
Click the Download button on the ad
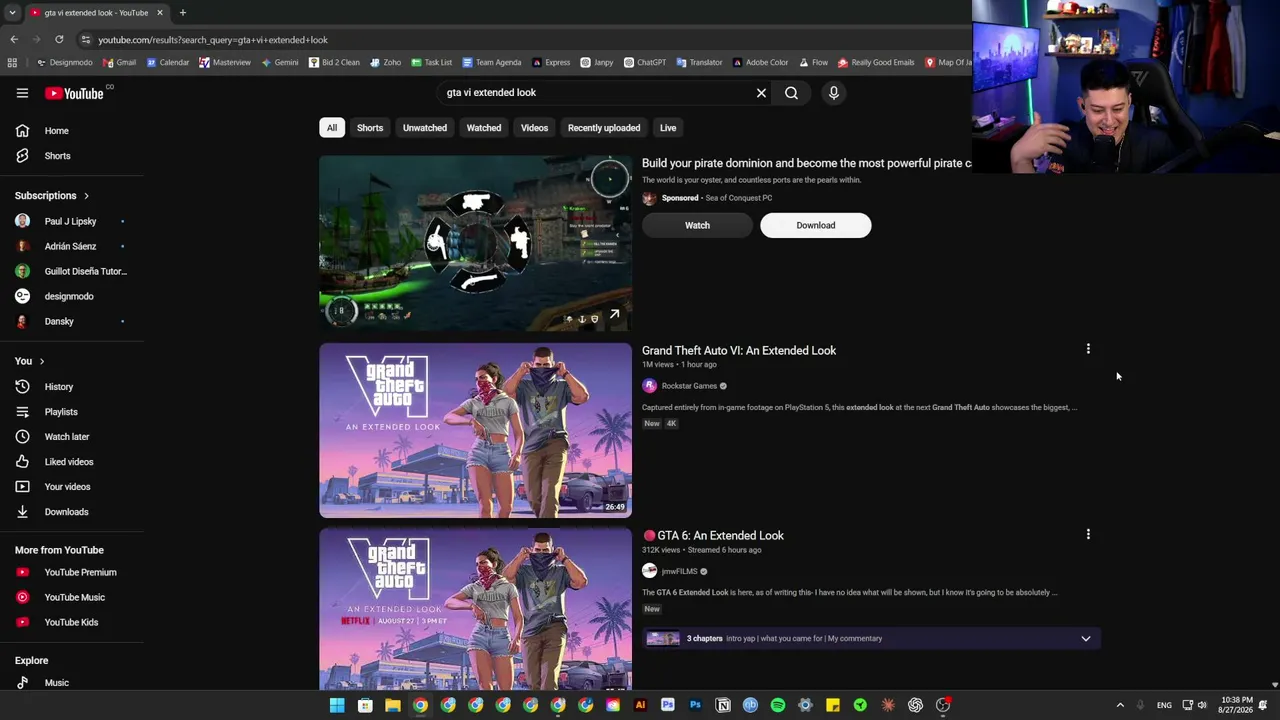816,226
